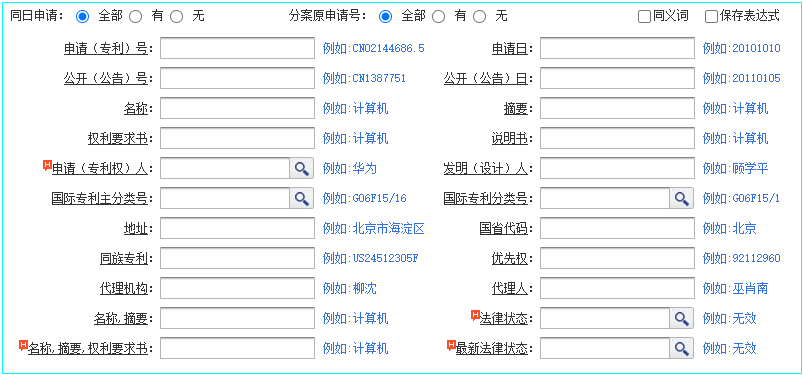Enable the 保存表达式 checkbox
Image resolution: width=803 pixels, height=375 pixels.
[x=711, y=17]
